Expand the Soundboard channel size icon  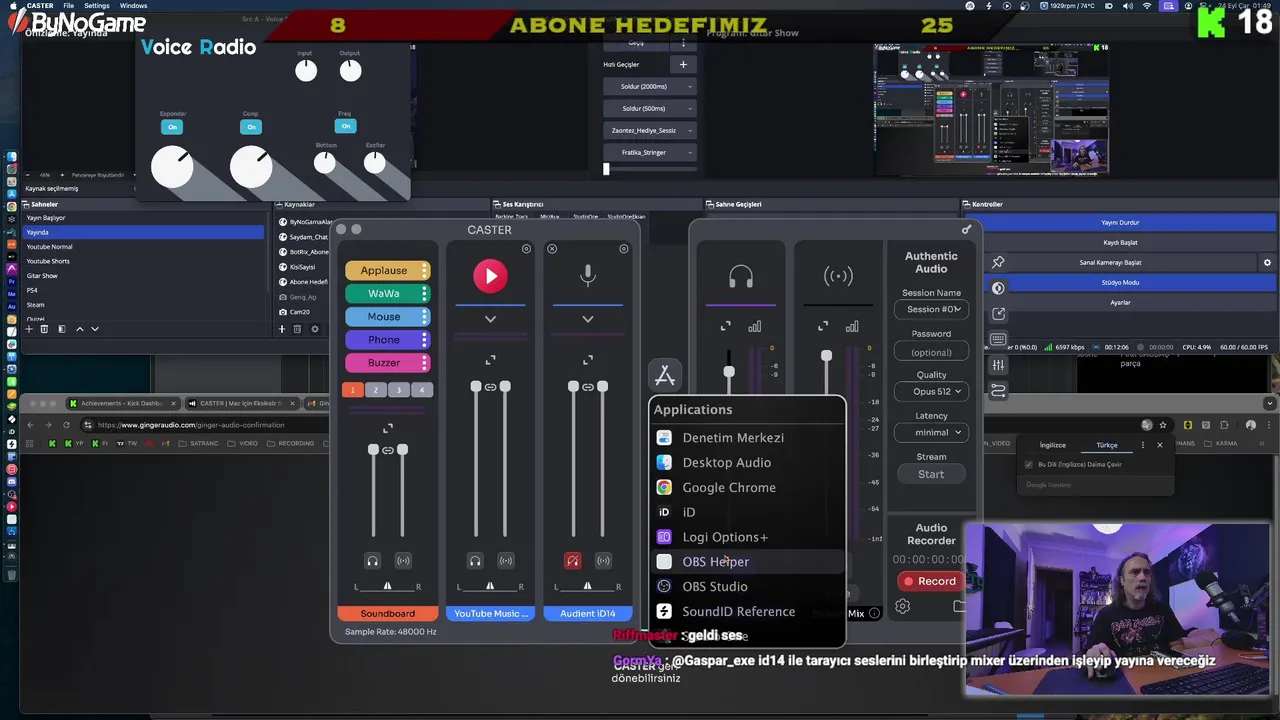(388, 428)
